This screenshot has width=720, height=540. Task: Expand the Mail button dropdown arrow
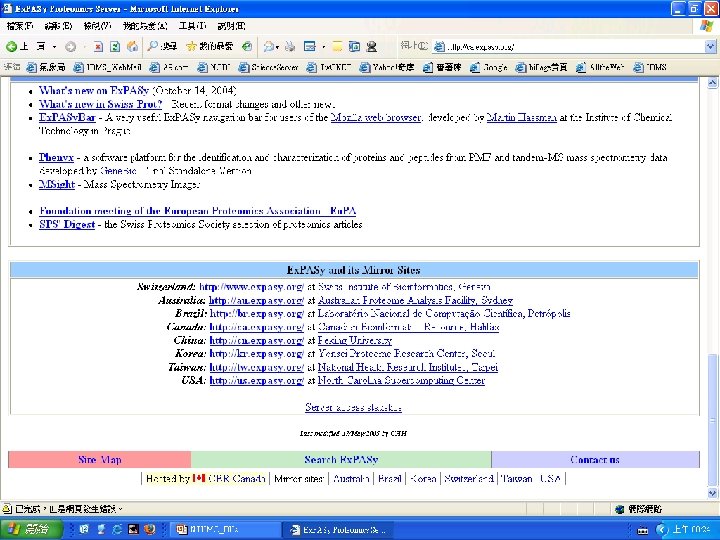point(277,47)
